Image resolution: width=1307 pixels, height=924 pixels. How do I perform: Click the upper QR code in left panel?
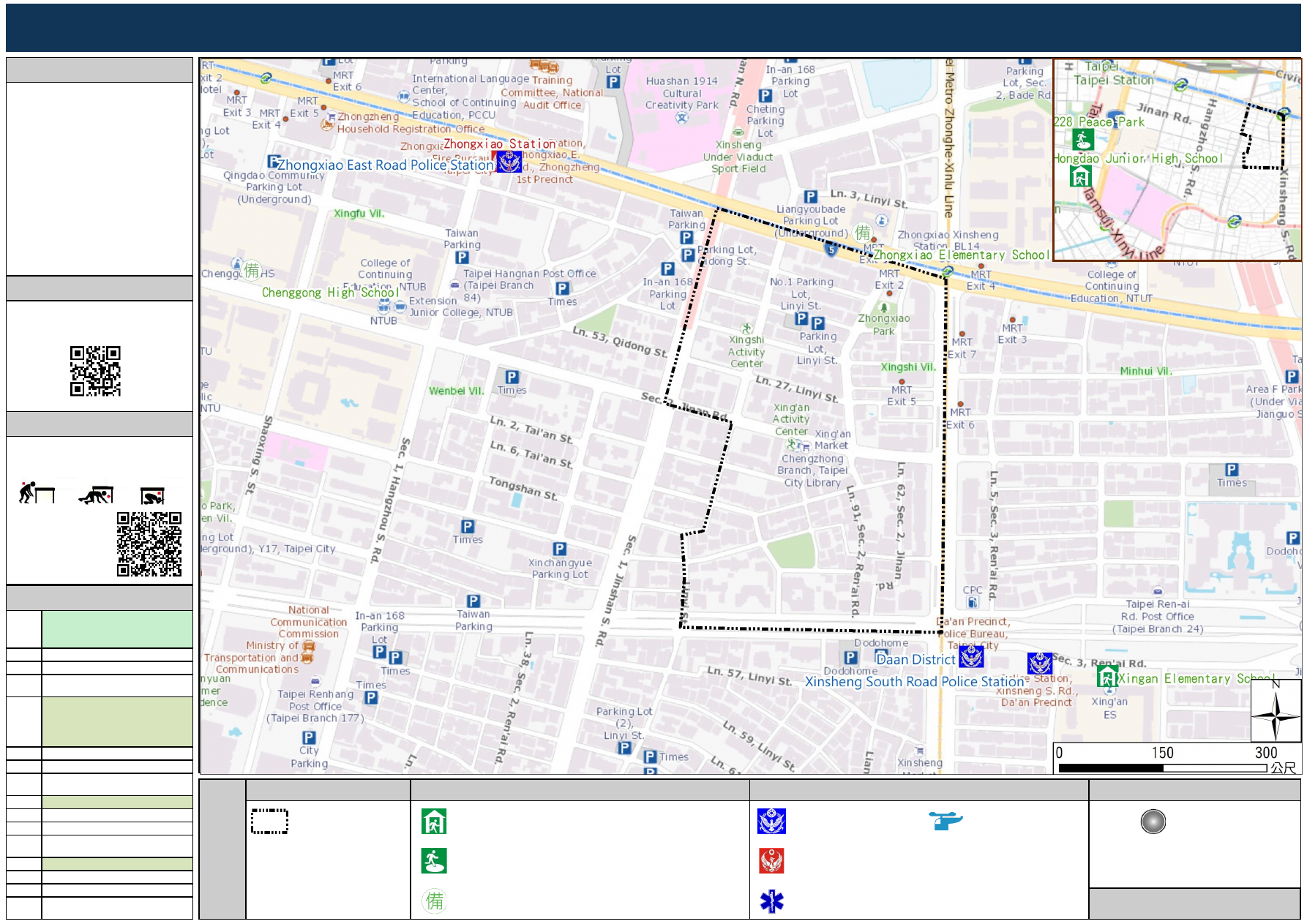pyautogui.click(x=95, y=371)
